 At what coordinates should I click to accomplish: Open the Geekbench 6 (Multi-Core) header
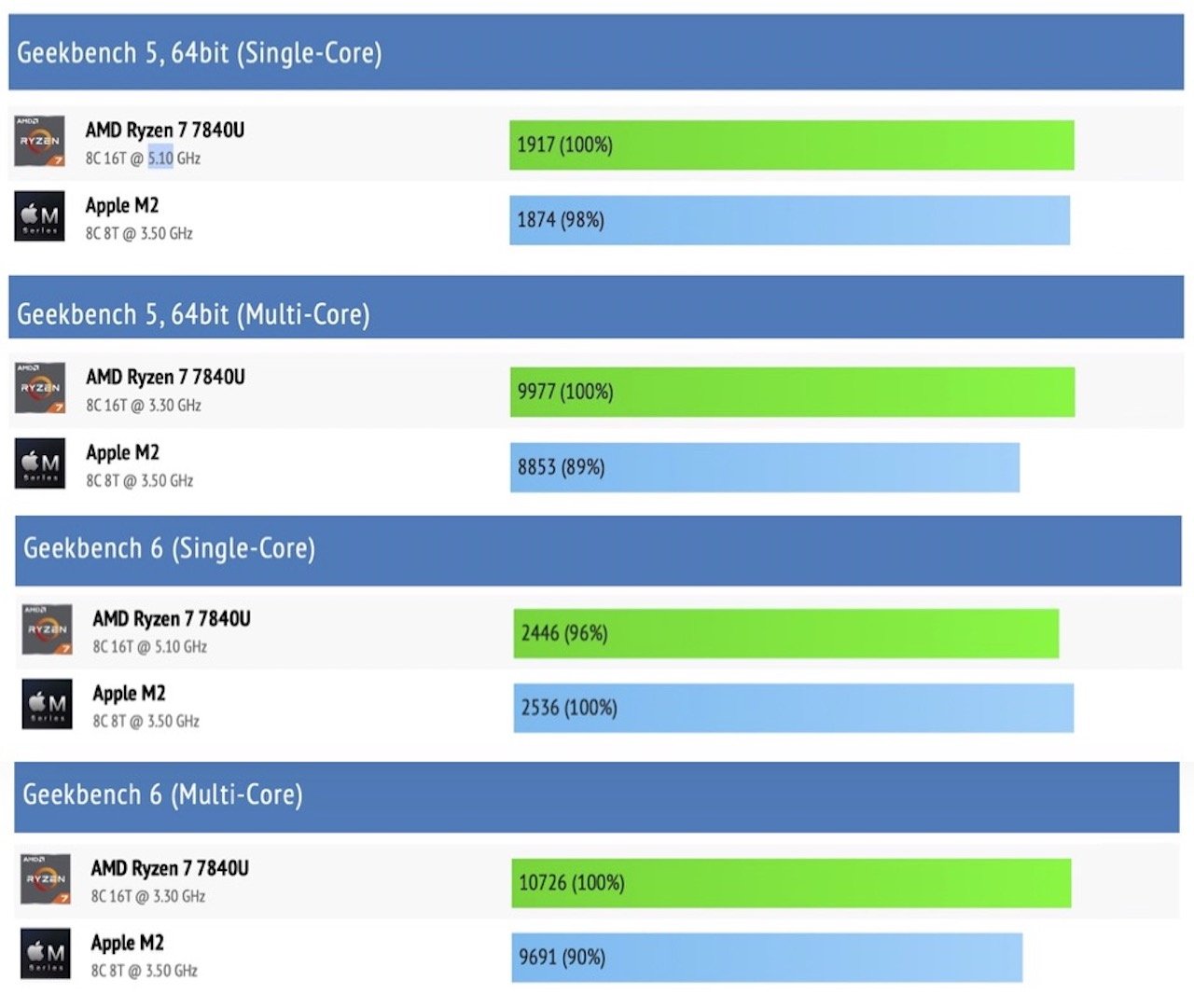click(162, 794)
